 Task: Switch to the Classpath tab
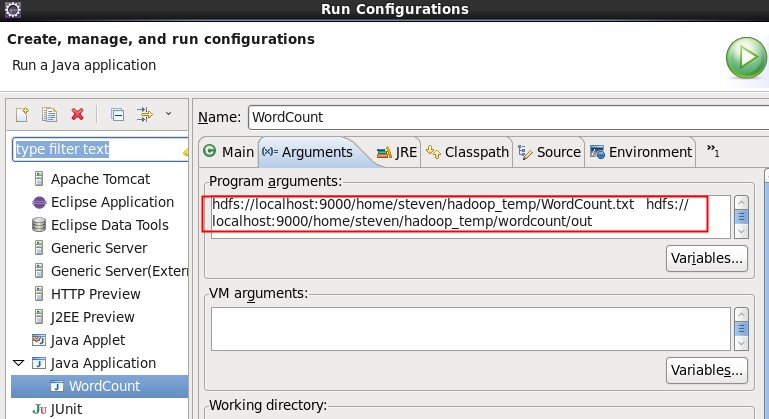[x=467, y=152]
